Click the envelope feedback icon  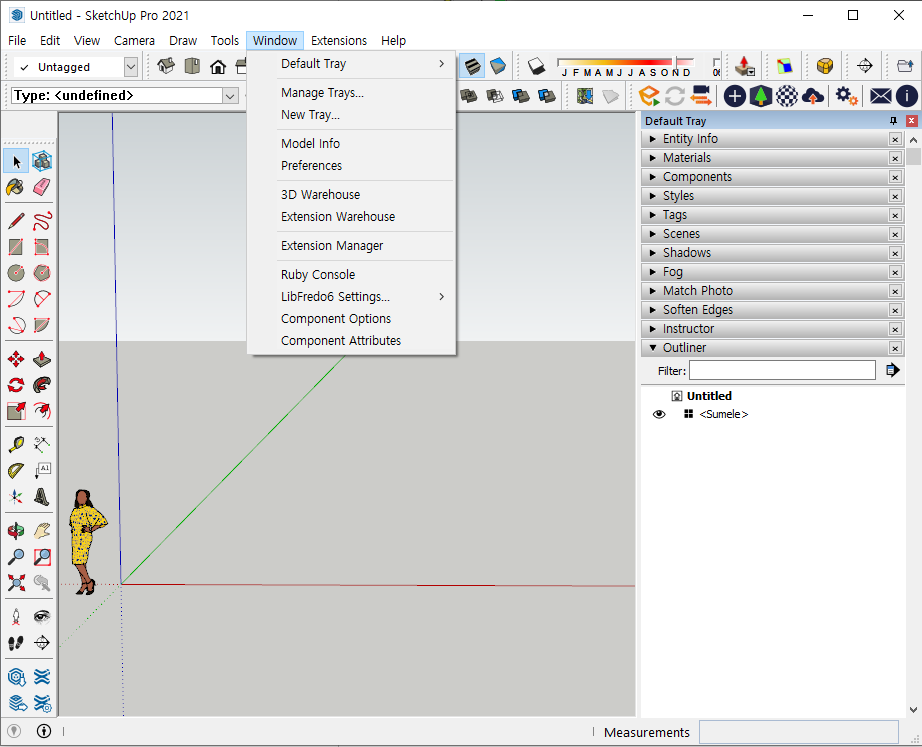880,95
